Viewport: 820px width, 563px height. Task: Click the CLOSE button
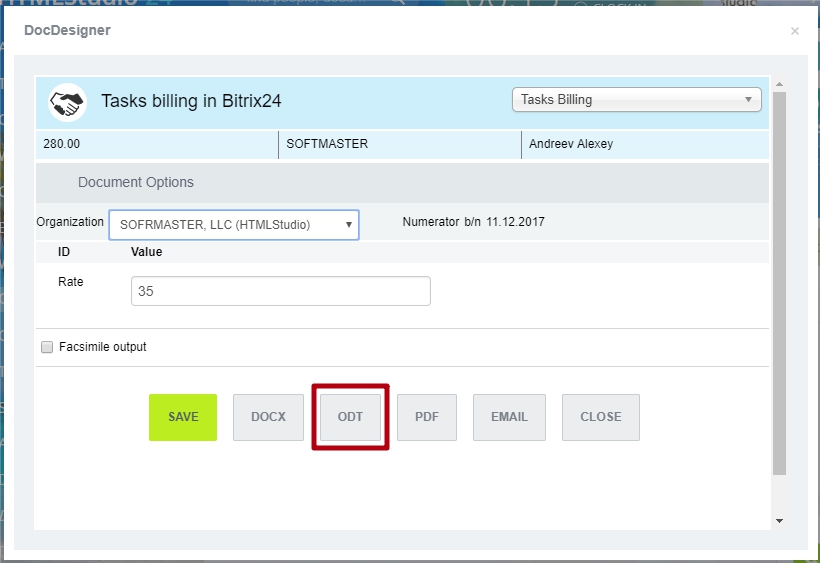pos(601,417)
